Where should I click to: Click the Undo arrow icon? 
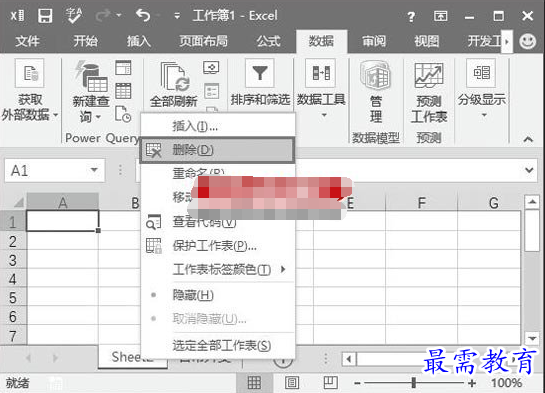tap(143, 15)
